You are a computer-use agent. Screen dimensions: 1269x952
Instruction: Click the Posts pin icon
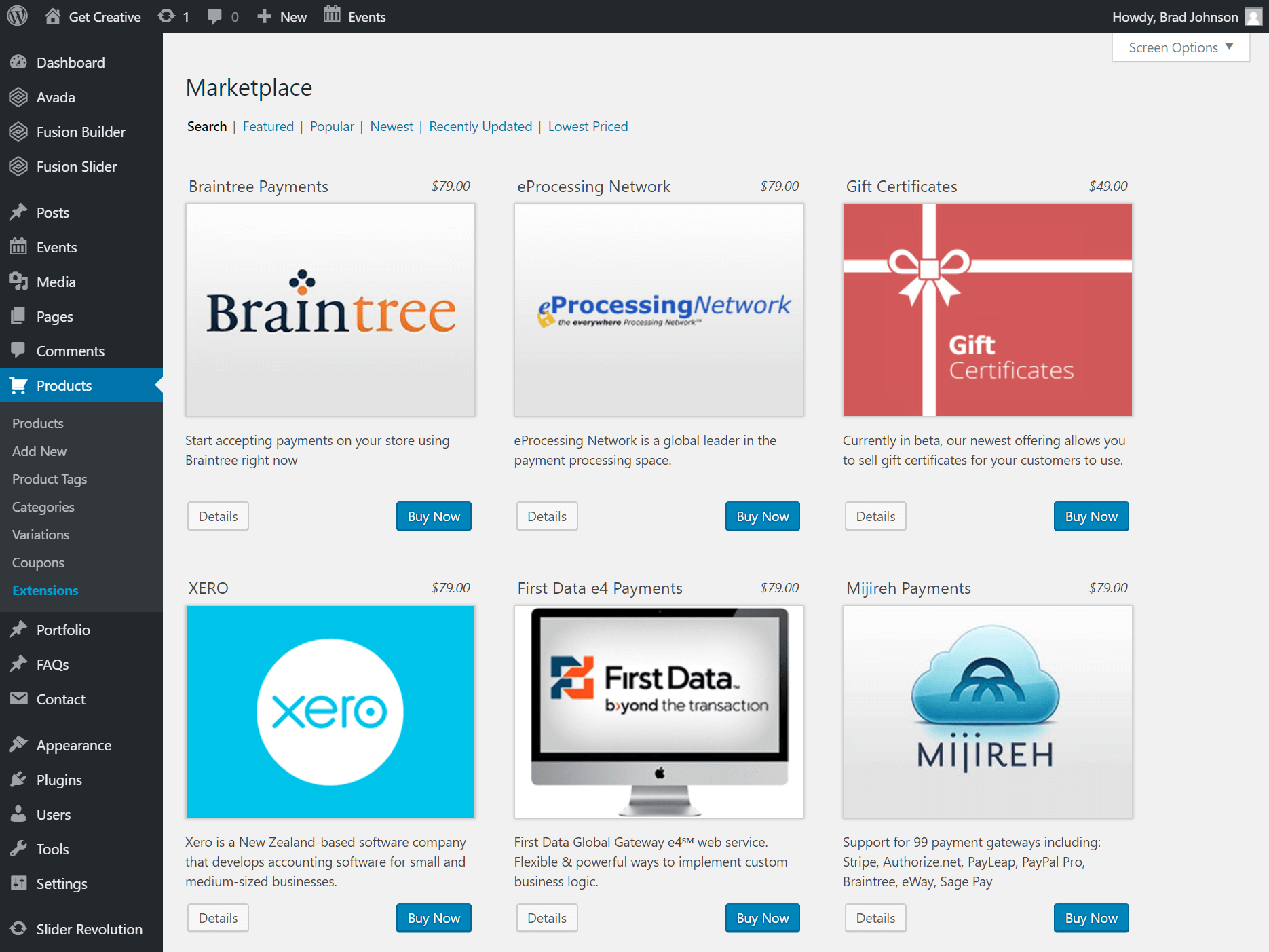(18, 212)
